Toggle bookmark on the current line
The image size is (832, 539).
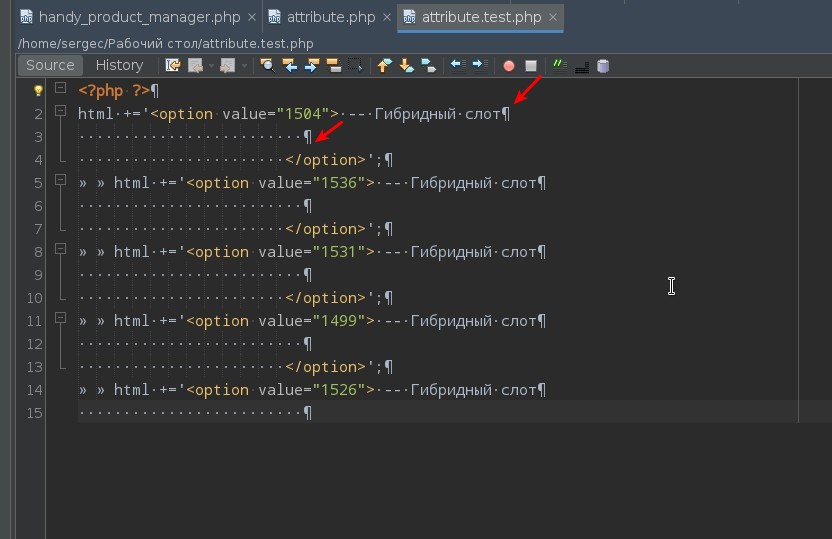tap(428, 66)
